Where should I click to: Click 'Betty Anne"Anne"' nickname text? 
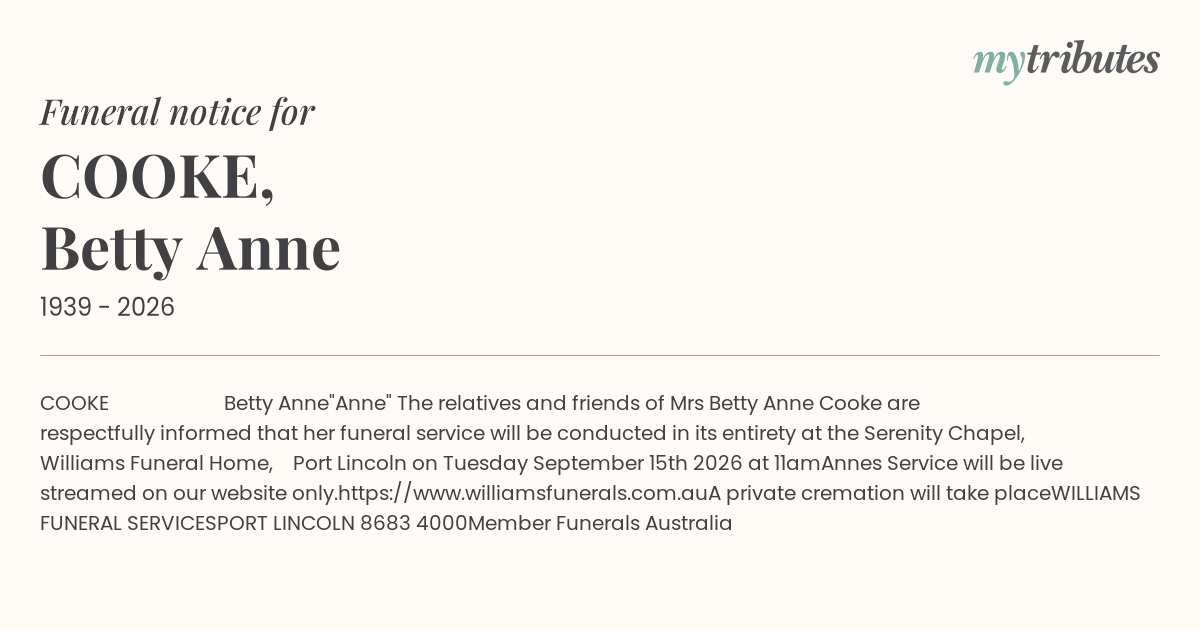click(x=307, y=404)
